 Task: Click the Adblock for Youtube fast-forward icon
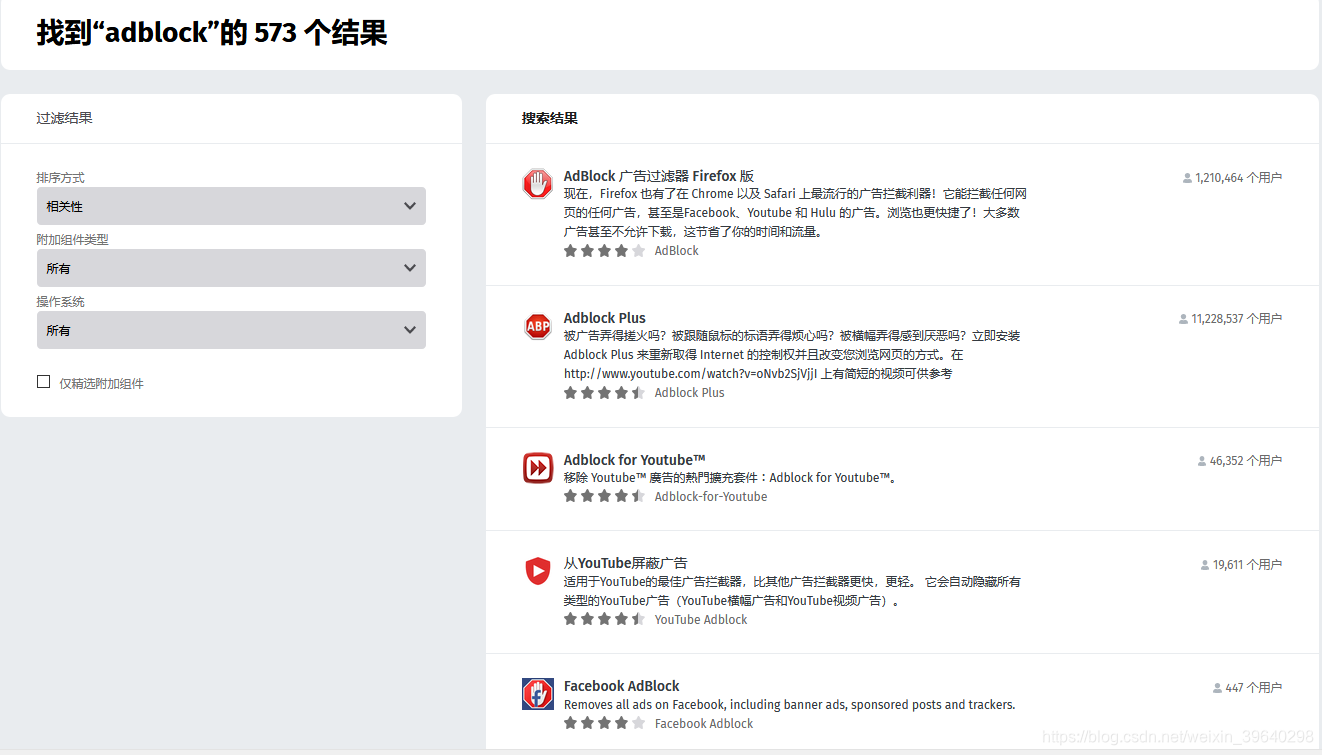point(538,468)
